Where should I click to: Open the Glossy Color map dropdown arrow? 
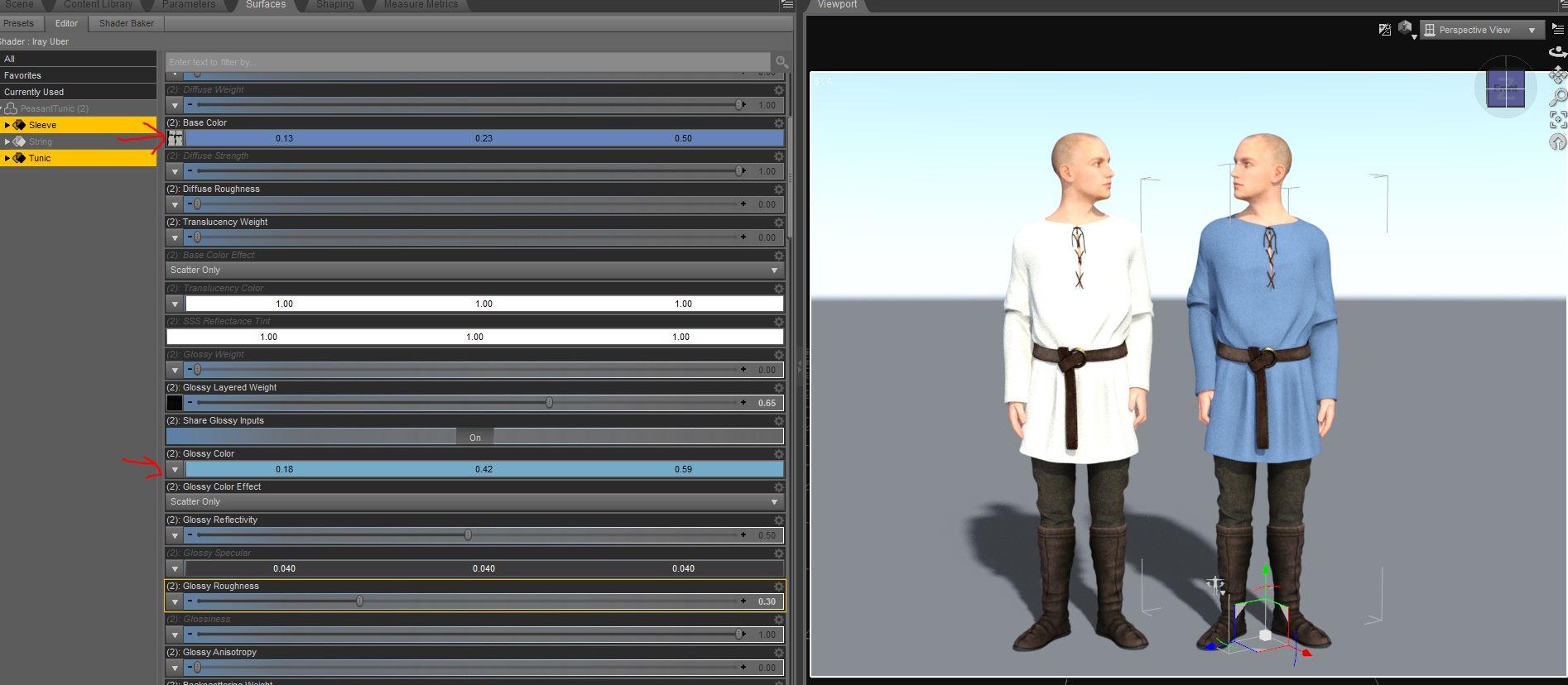click(x=175, y=469)
